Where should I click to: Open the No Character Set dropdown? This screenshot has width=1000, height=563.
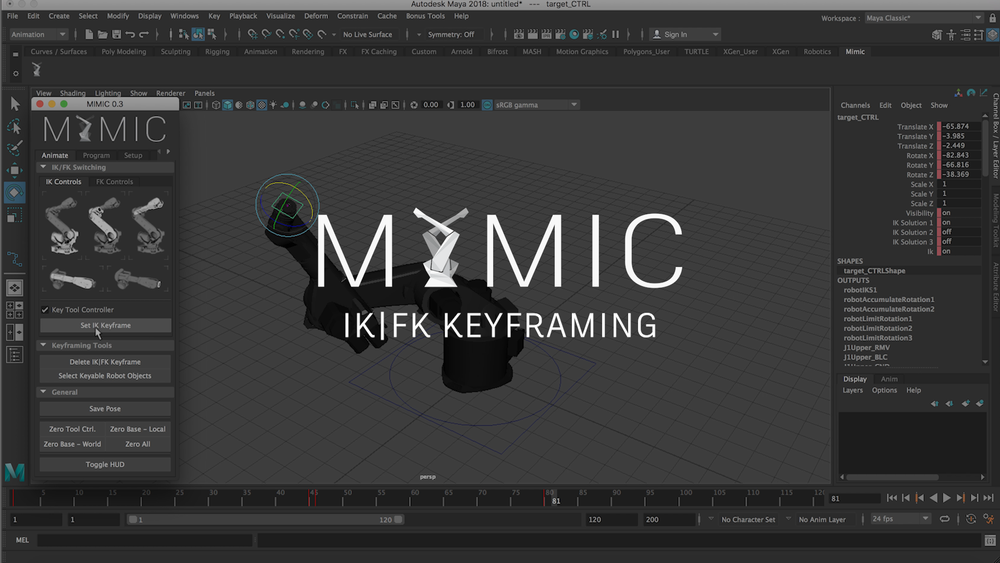pos(748,520)
